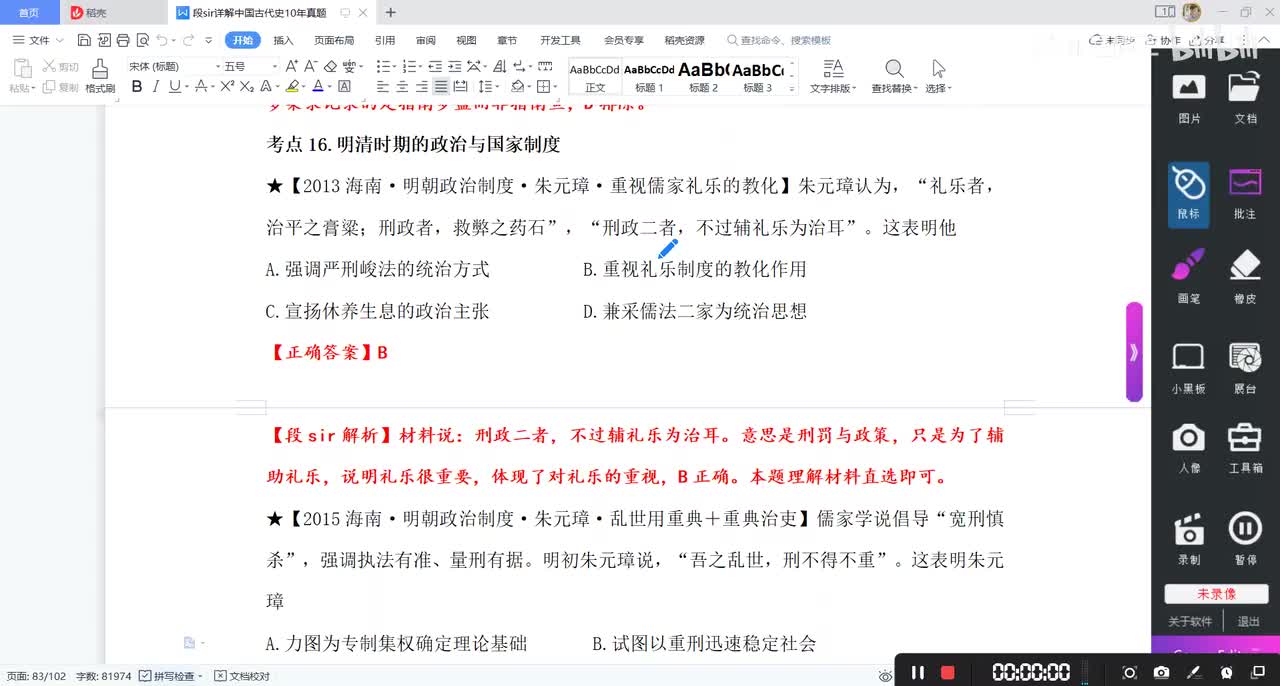The image size is (1280, 686).
Task: Toggle strikethrough formatting
Action: coord(201,87)
